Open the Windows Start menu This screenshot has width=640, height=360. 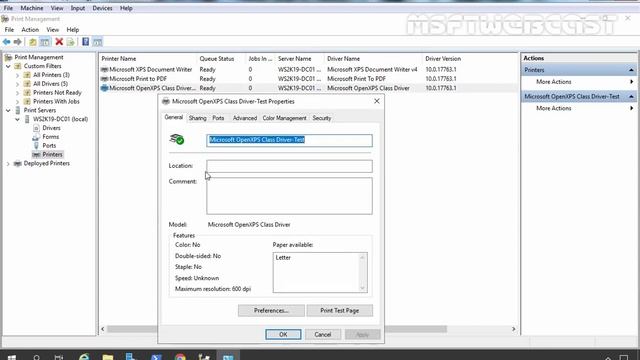click(x=12, y=357)
